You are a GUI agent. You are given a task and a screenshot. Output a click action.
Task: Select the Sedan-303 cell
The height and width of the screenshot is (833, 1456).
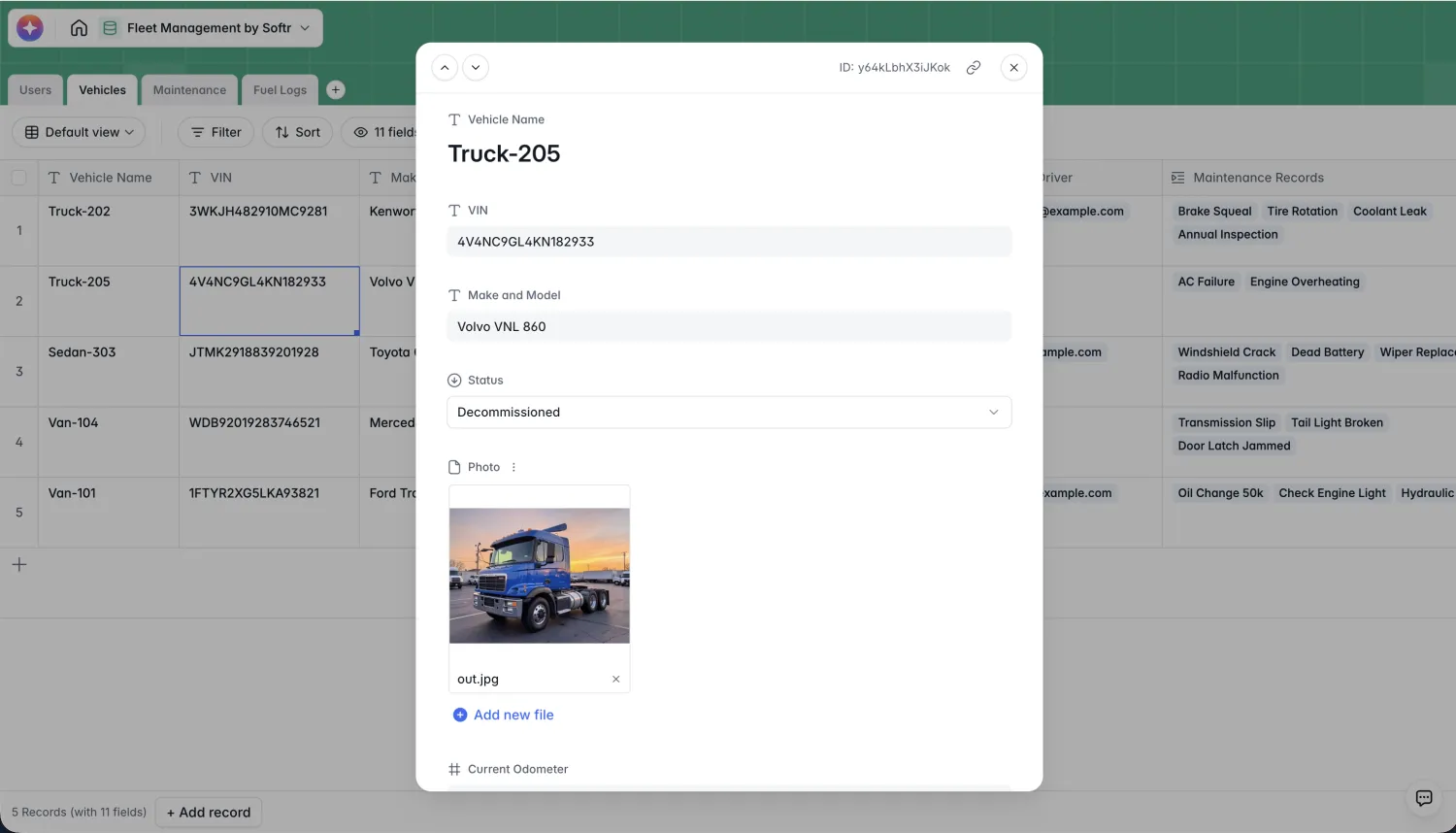(x=109, y=372)
